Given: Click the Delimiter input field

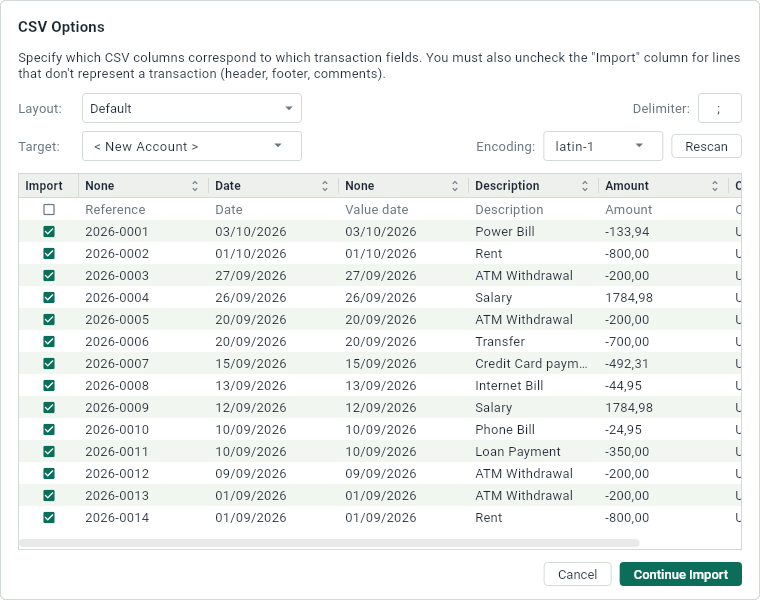Looking at the screenshot, I should [x=720, y=108].
